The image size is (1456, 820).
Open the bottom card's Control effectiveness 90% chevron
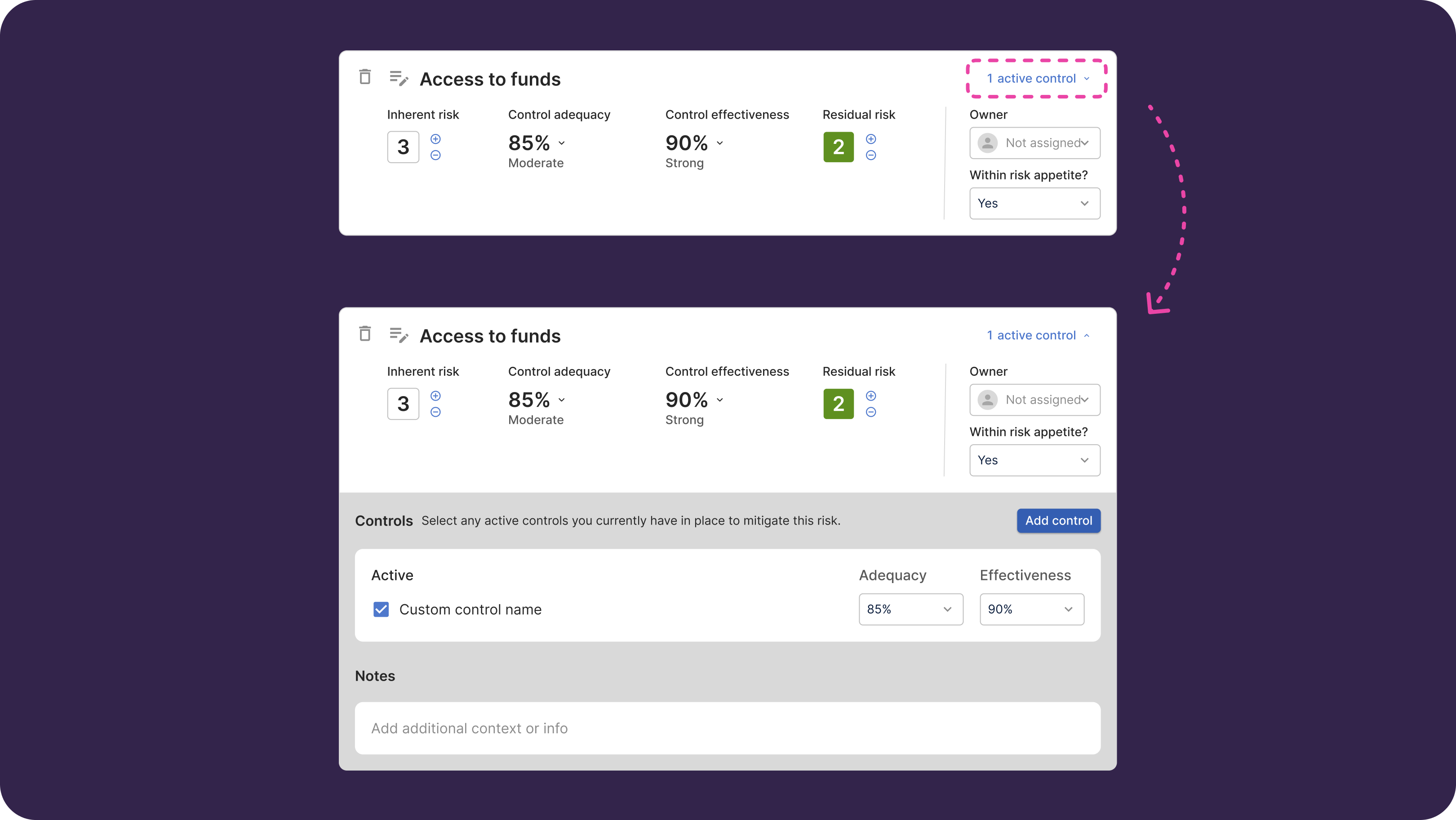tap(719, 400)
